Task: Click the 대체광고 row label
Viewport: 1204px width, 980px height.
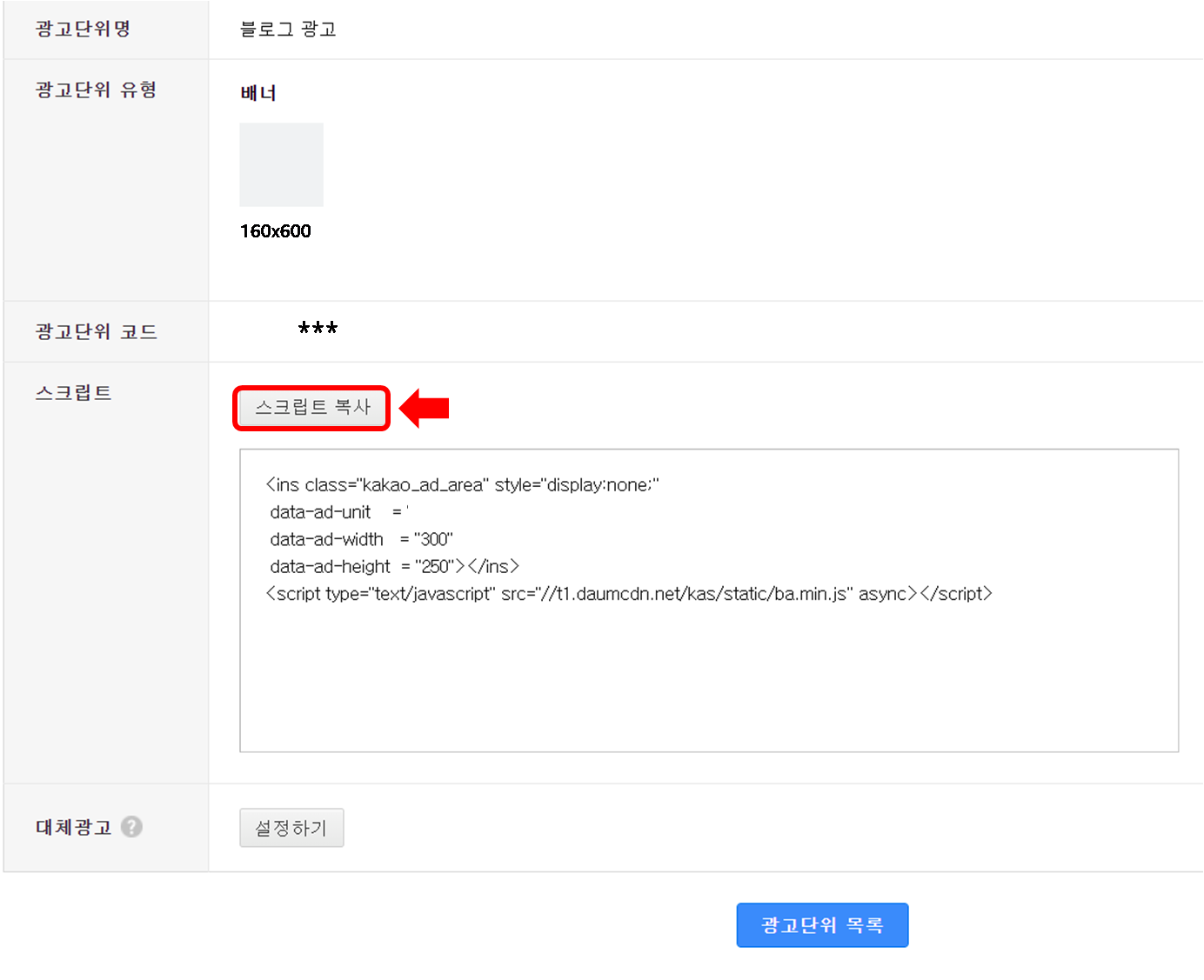Action: [73, 827]
